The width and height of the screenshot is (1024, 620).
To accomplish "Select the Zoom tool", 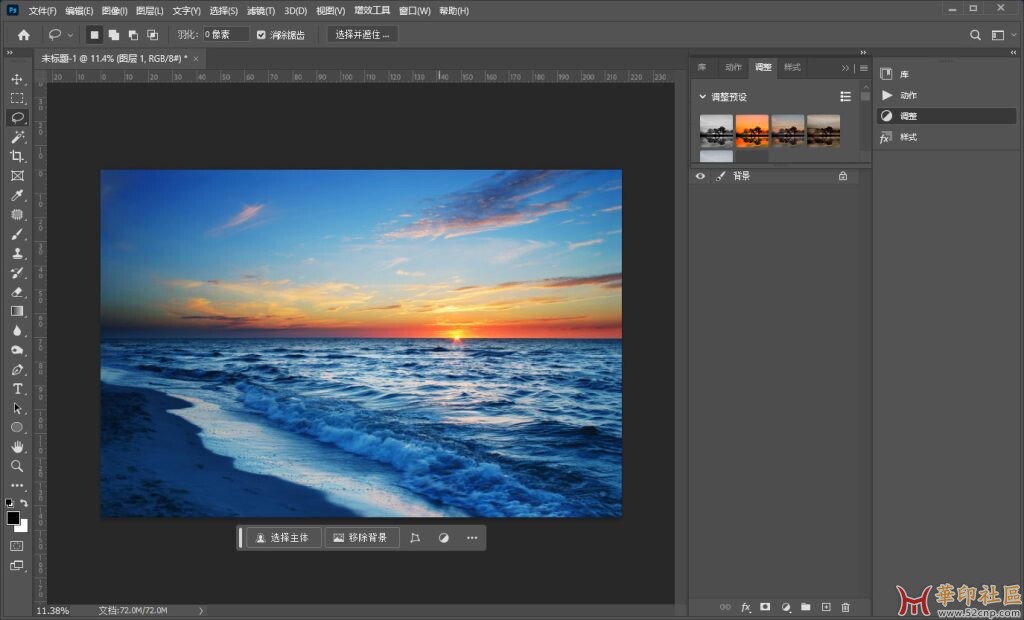I will [17, 466].
